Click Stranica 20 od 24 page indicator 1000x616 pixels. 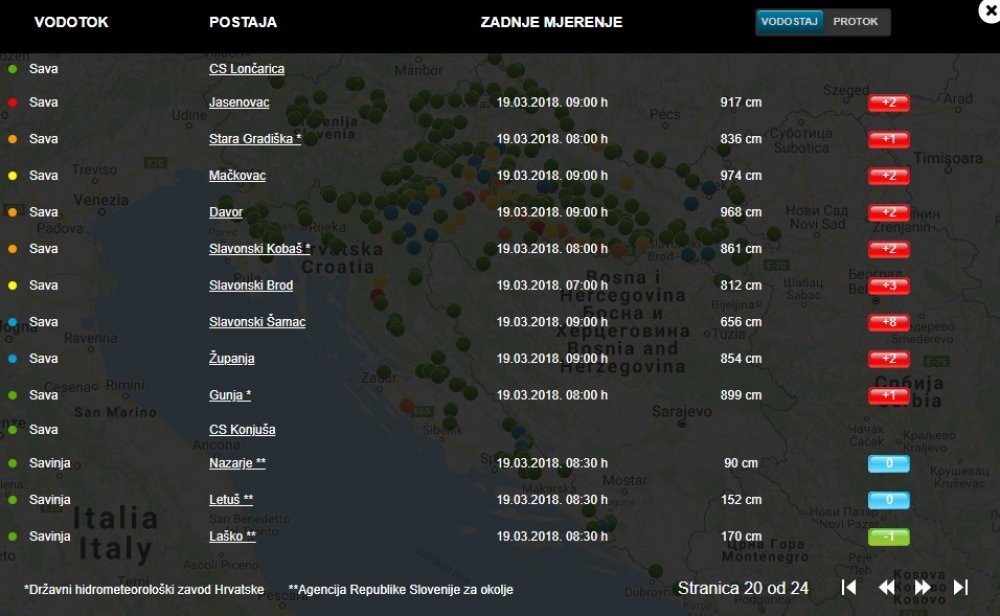click(743, 588)
